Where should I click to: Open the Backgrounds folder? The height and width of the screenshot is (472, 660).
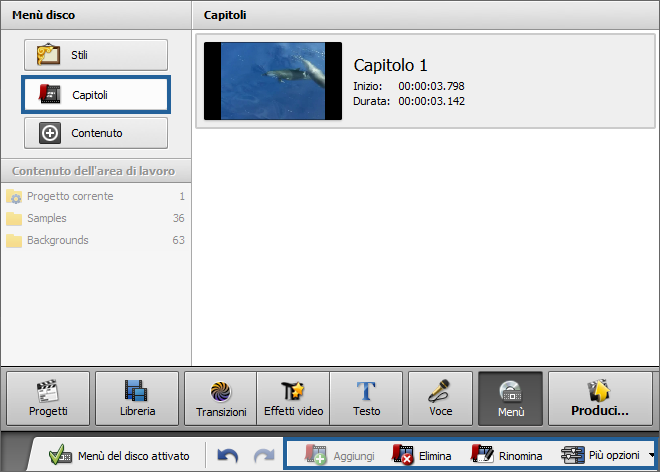pyautogui.click(x=96, y=240)
